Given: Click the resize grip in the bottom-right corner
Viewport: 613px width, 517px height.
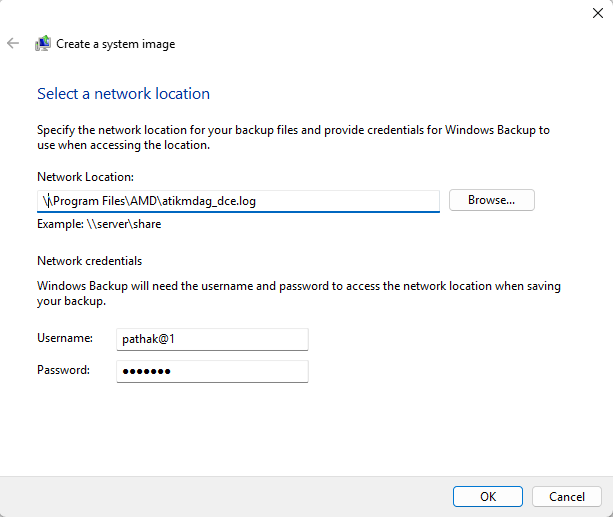Looking at the screenshot, I should click(607, 511).
